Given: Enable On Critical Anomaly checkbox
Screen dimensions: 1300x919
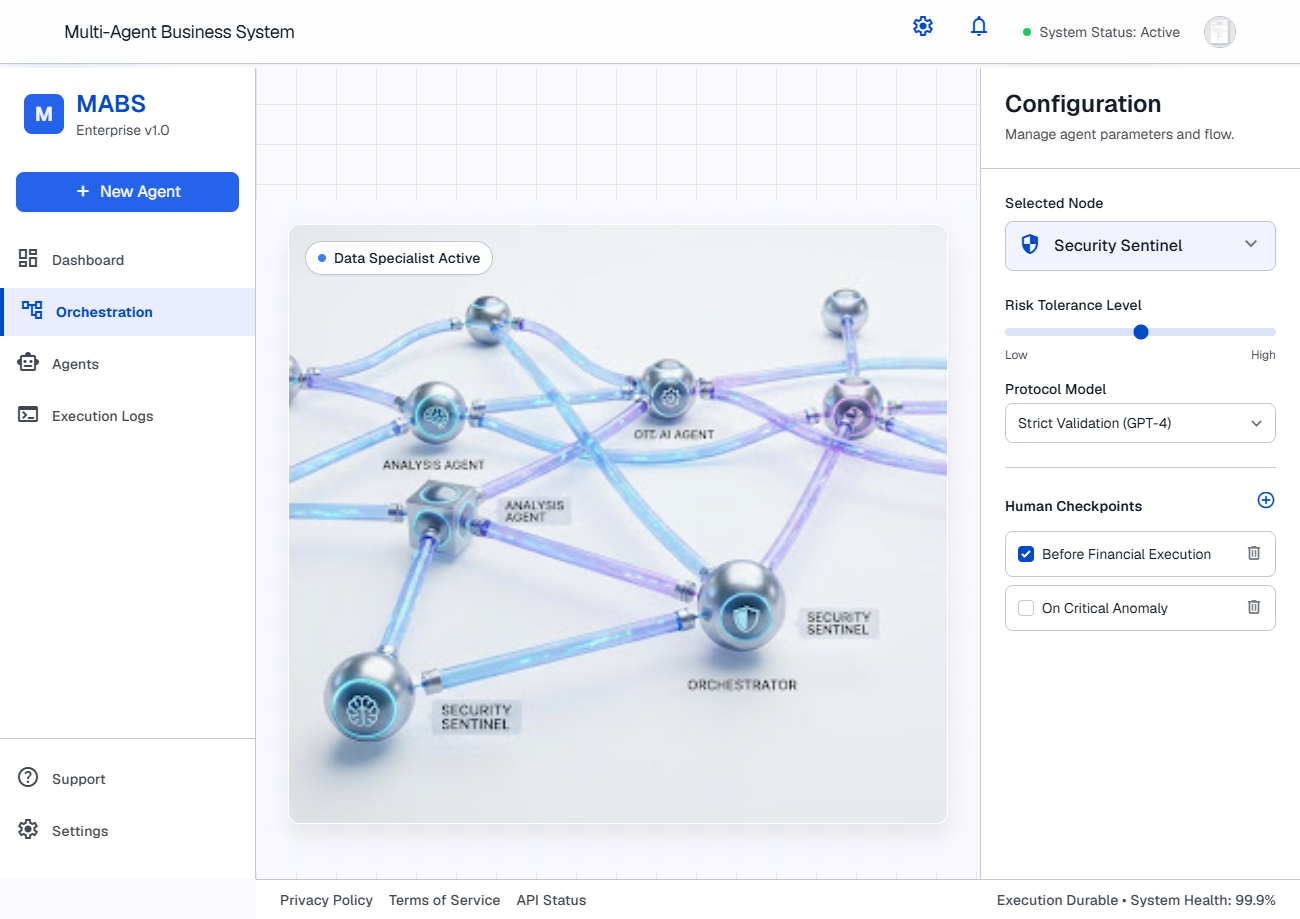Looking at the screenshot, I should pyautogui.click(x=1026, y=608).
